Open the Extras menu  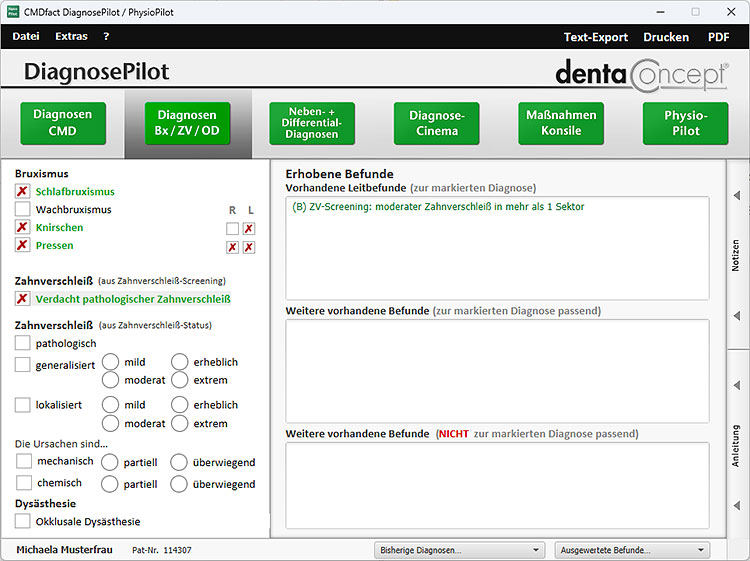click(71, 36)
